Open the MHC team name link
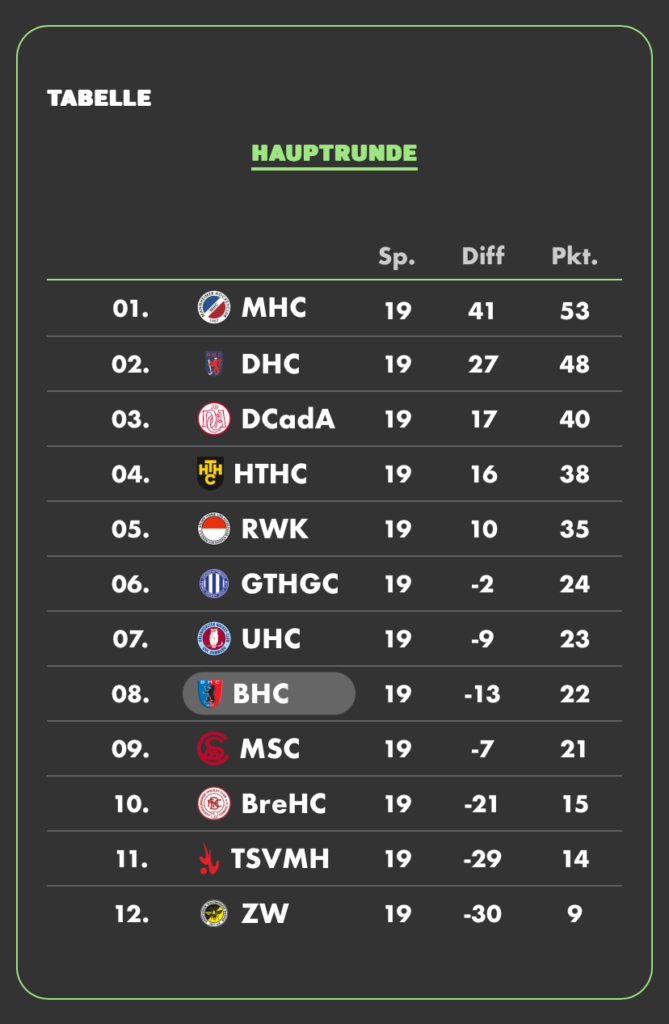This screenshot has width=669, height=1024. pyautogui.click(x=274, y=308)
